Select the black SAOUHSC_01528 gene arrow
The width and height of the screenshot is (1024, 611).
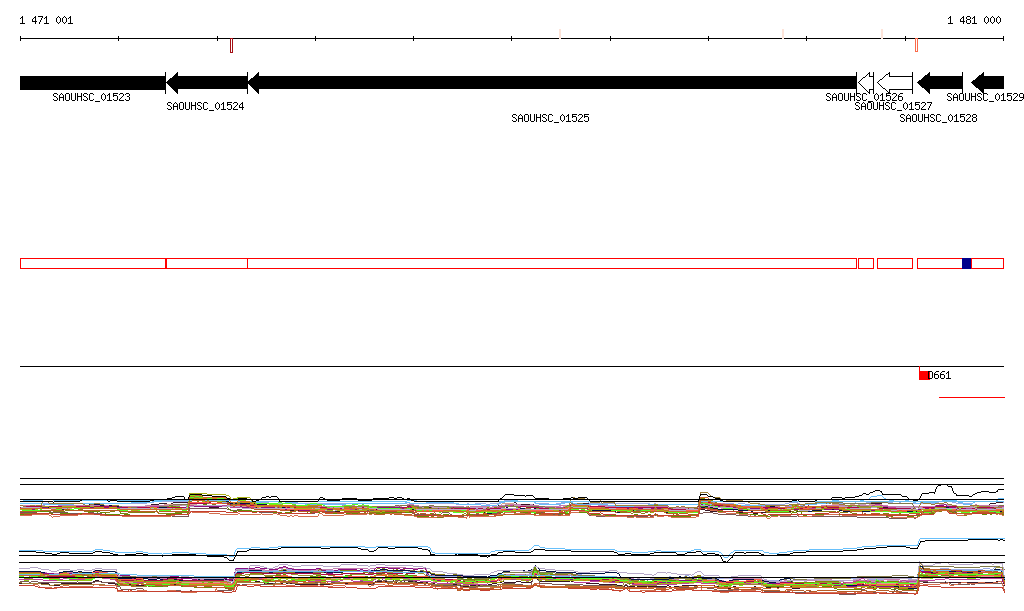click(x=940, y=83)
